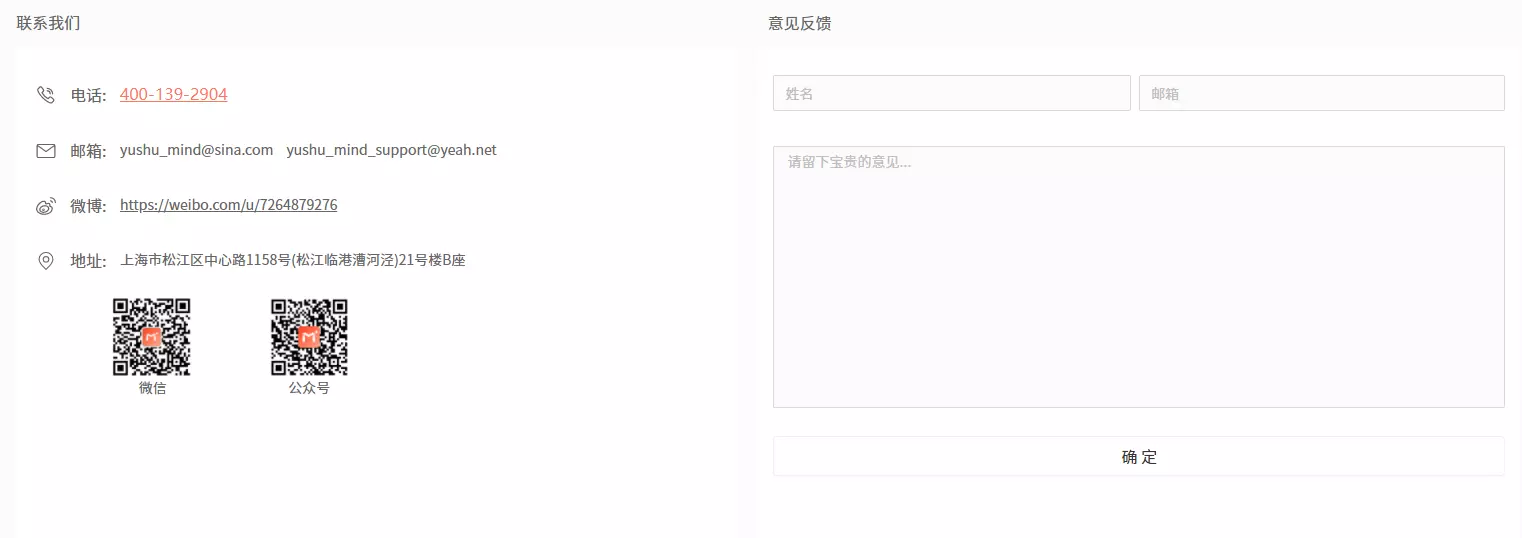
Task: Focus the 姓名 name input field
Action: pyautogui.click(x=951, y=93)
